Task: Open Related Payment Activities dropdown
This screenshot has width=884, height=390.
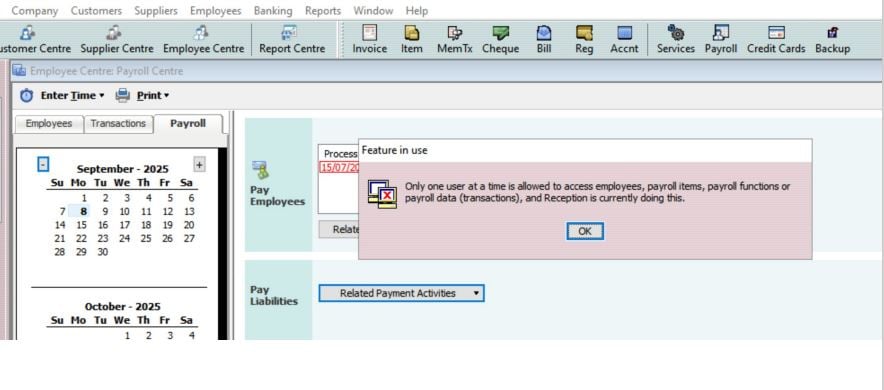Action: [401, 293]
